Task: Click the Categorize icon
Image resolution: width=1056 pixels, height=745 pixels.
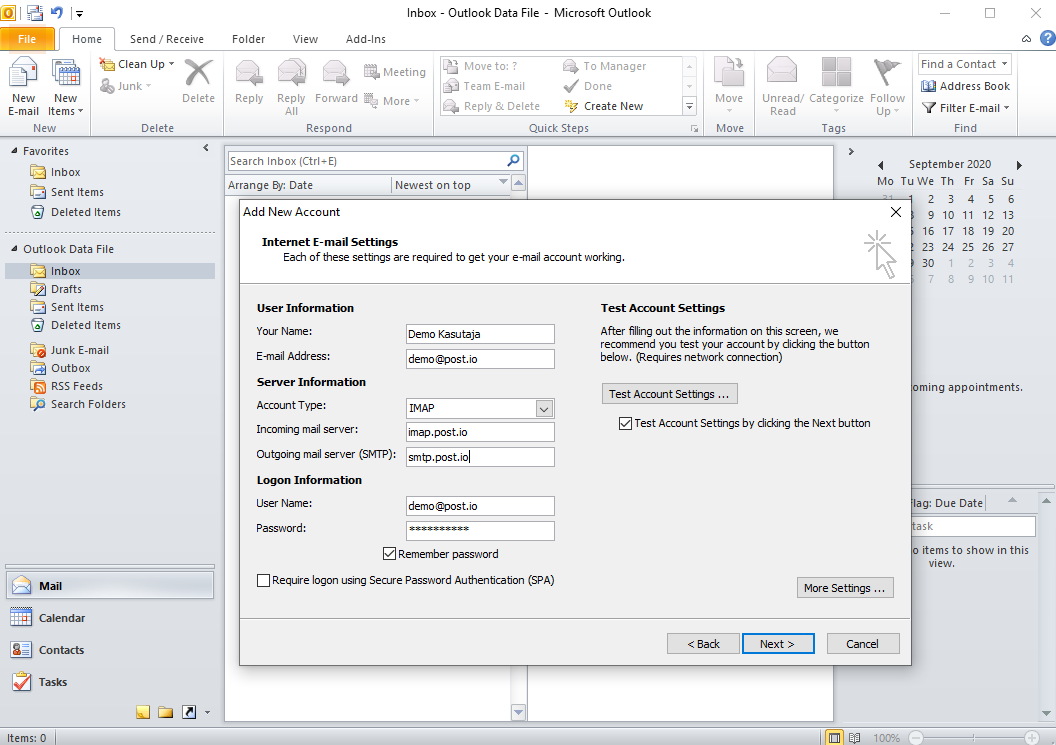Action: click(836, 73)
